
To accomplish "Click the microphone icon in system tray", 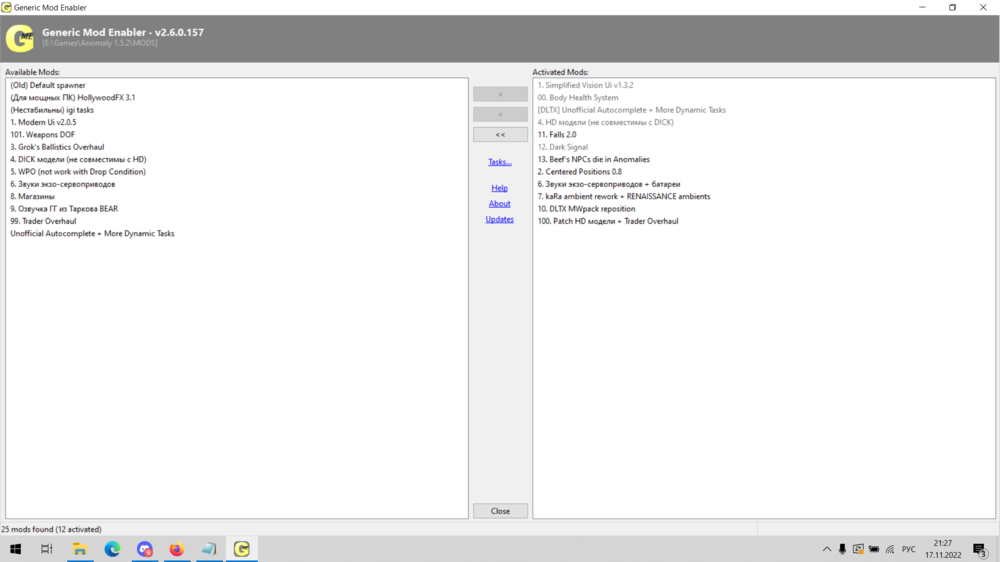I will coord(842,549).
